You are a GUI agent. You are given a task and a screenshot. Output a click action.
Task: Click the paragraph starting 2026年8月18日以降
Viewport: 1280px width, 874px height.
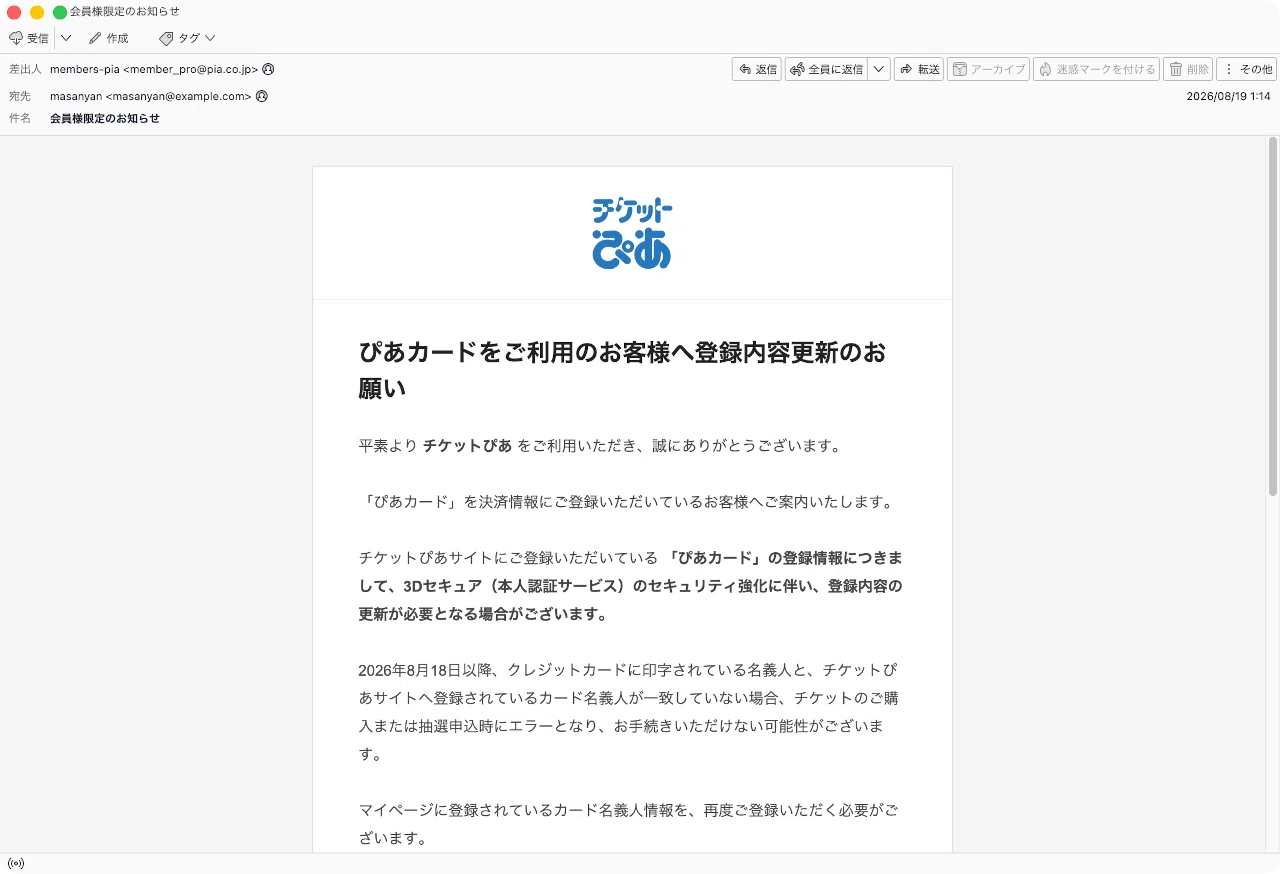point(628,711)
